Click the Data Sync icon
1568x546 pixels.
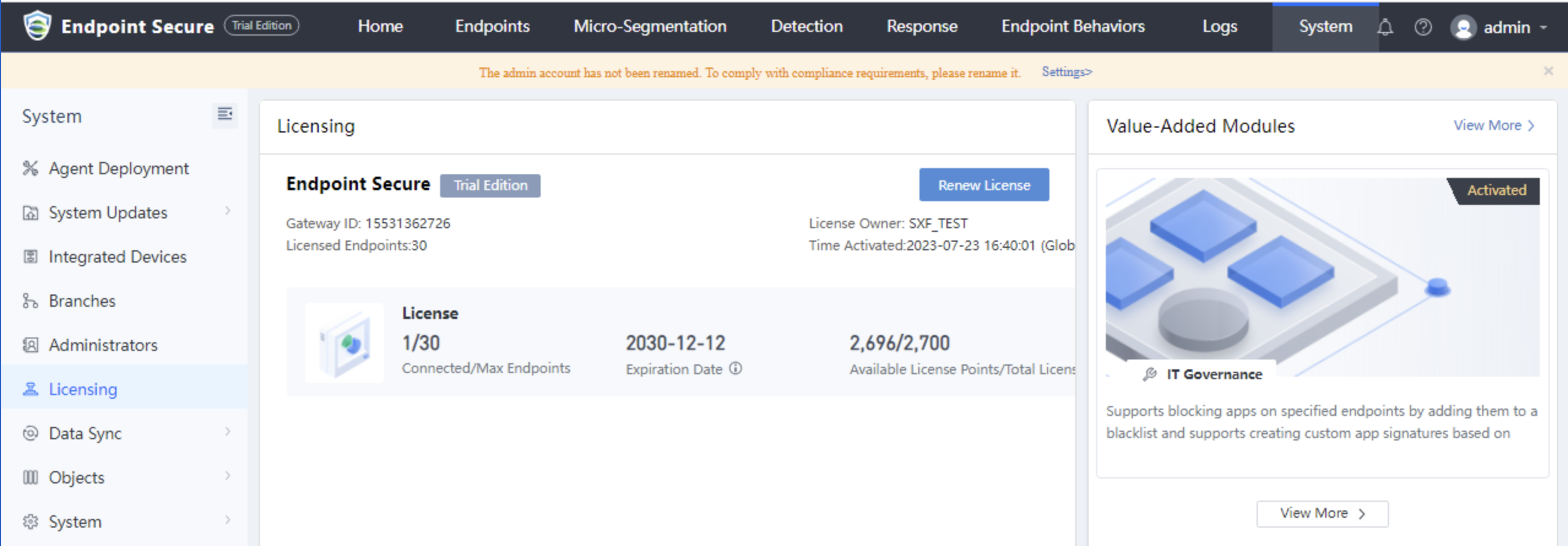coord(31,433)
